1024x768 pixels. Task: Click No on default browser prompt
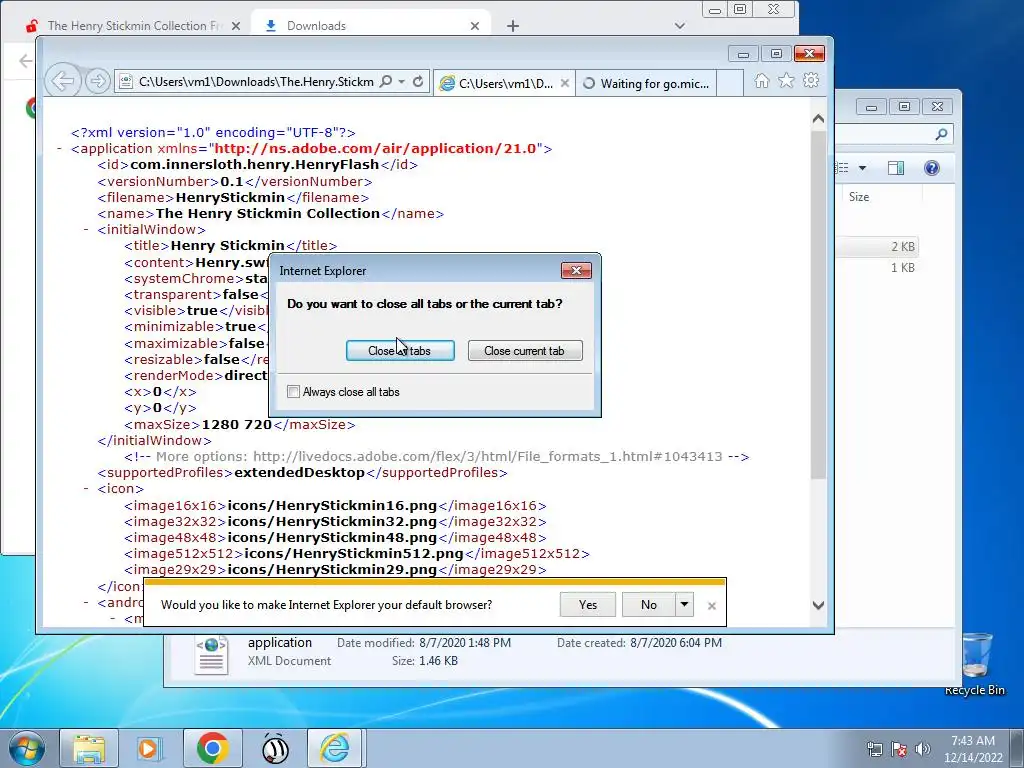pyautogui.click(x=648, y=605)
